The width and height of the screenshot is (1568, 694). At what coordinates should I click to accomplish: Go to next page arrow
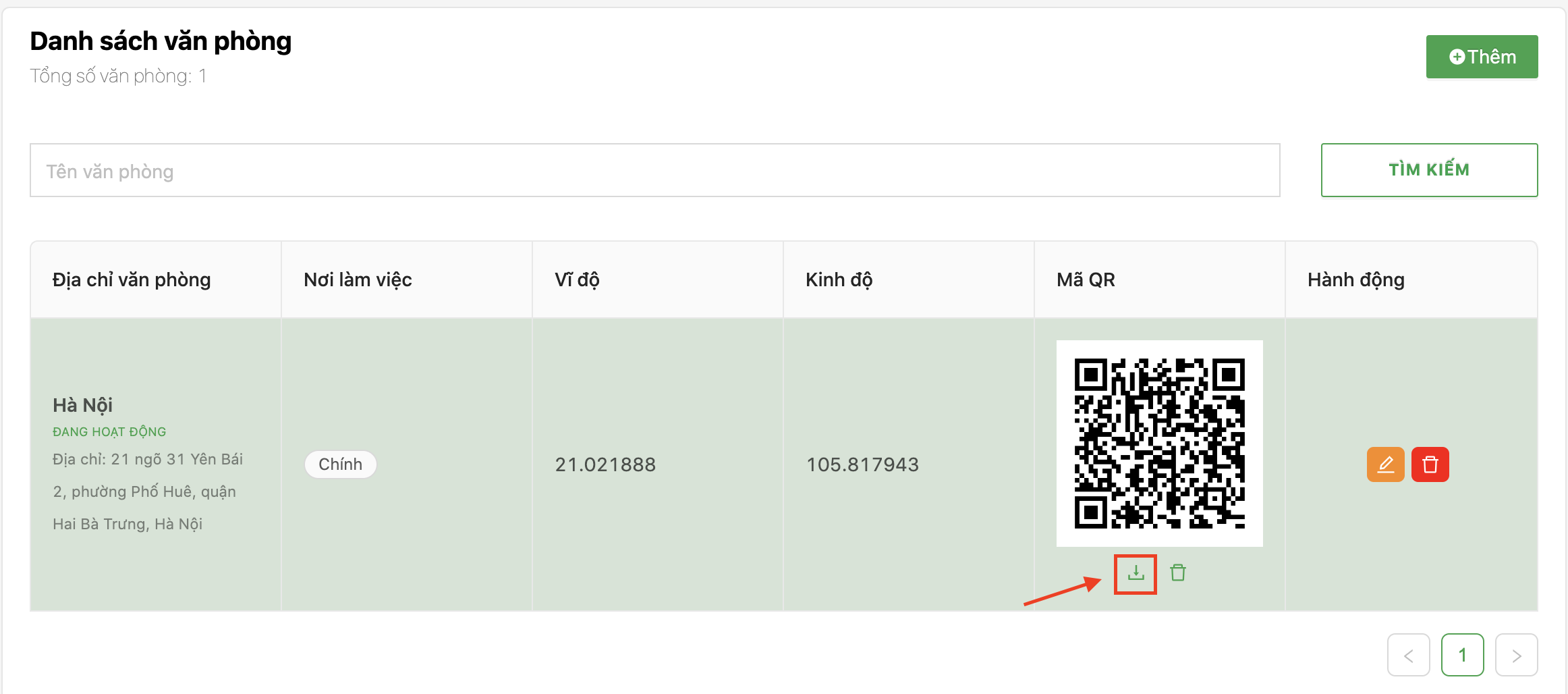[1516, 655]
